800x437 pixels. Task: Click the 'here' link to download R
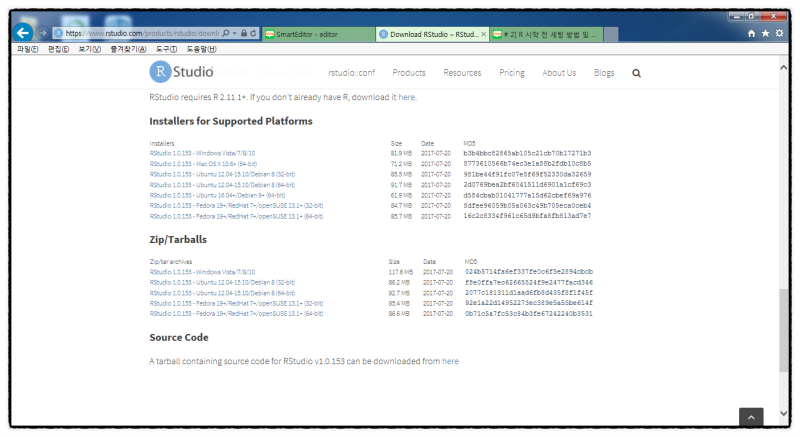click(407, 97)
